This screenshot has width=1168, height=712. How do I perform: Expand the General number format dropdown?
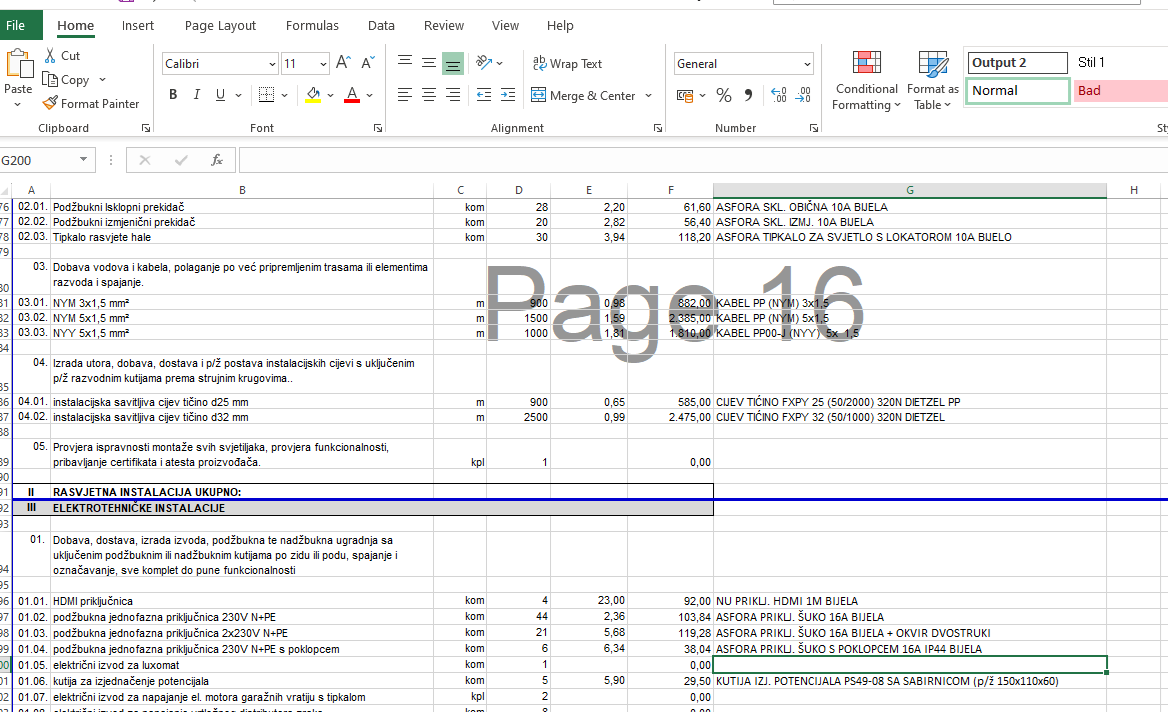pyautogui.click(x=806, y=64)
